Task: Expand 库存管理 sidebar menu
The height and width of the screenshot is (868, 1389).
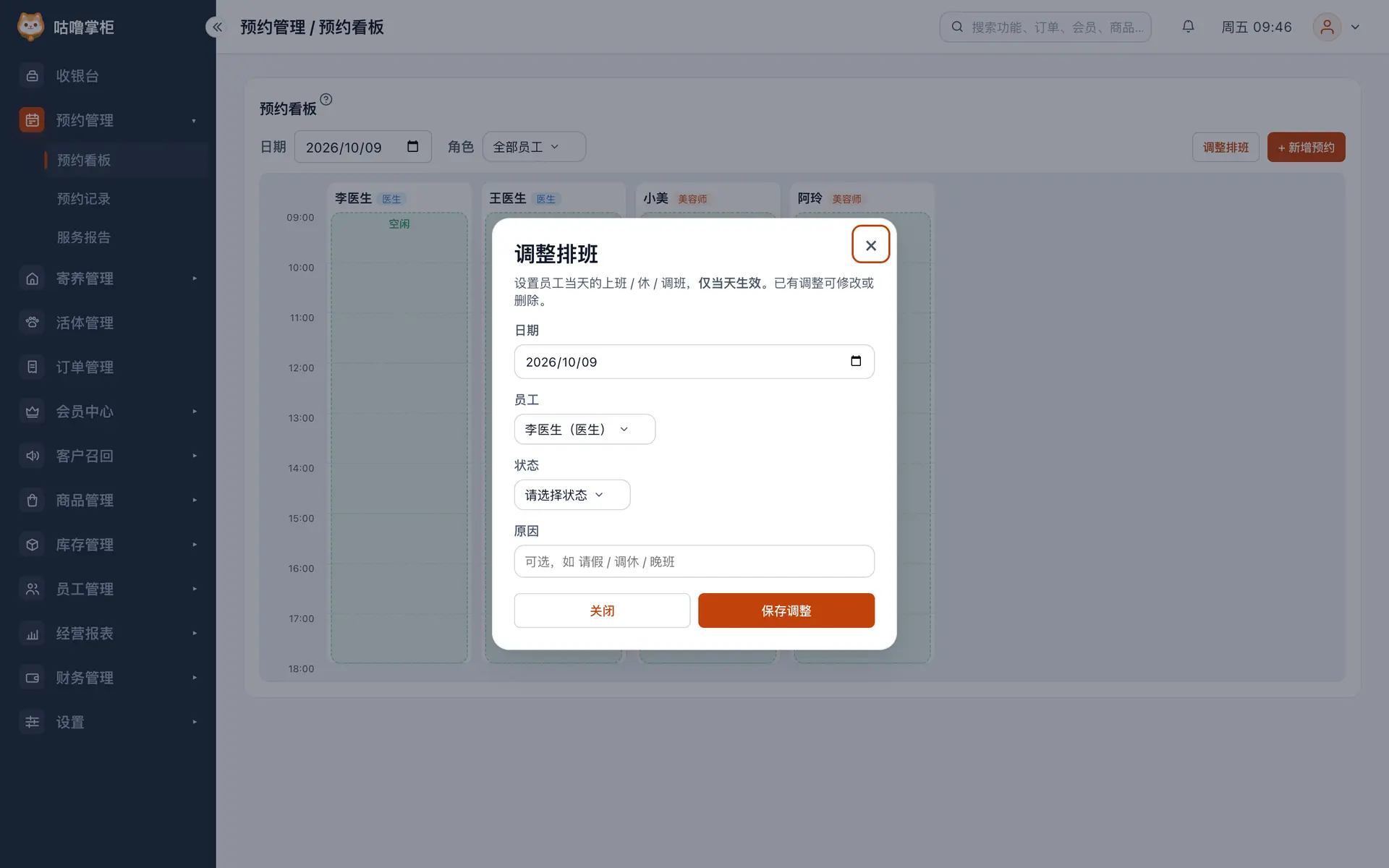Action: point(108,545)
